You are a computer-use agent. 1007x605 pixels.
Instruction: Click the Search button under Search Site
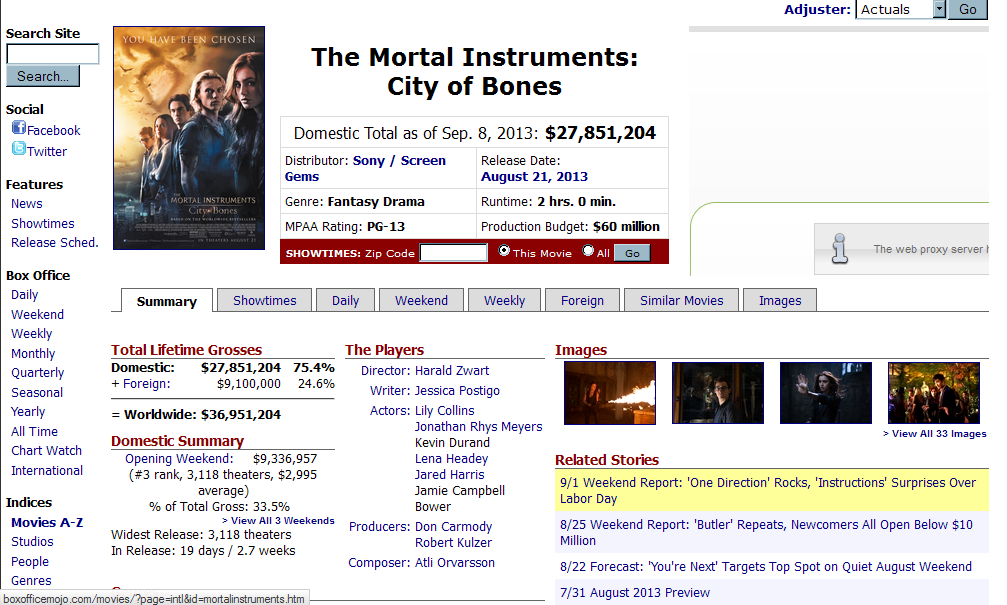(43, 76)
